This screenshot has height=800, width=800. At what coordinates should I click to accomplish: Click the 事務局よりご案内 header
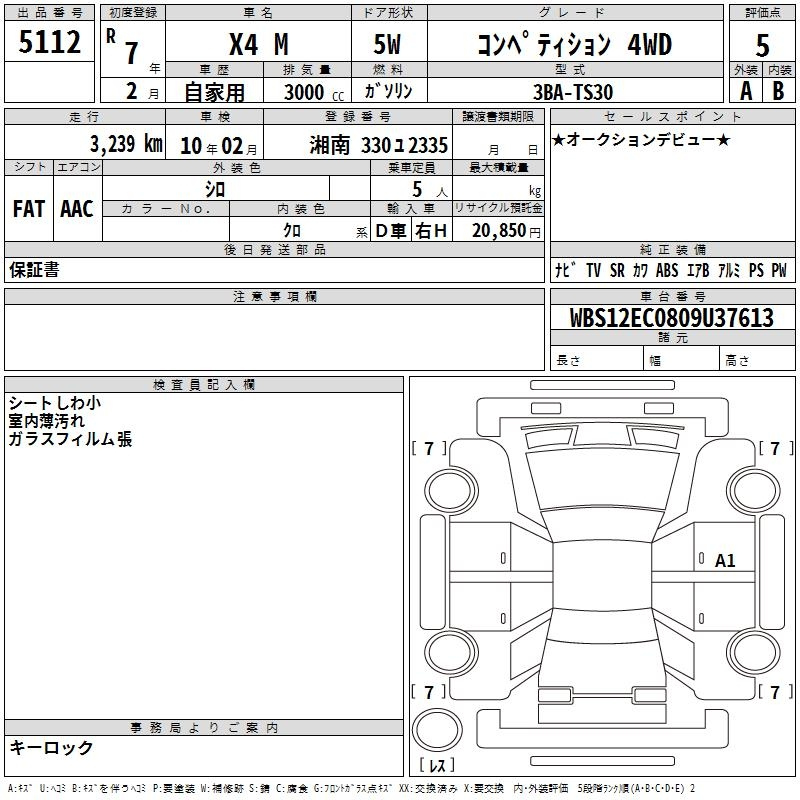[x=204, y=728]
